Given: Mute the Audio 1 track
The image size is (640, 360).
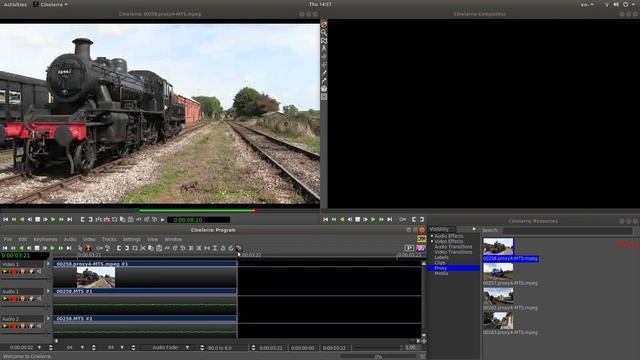Looking at the screenshot, I should [x=40, y=299].
